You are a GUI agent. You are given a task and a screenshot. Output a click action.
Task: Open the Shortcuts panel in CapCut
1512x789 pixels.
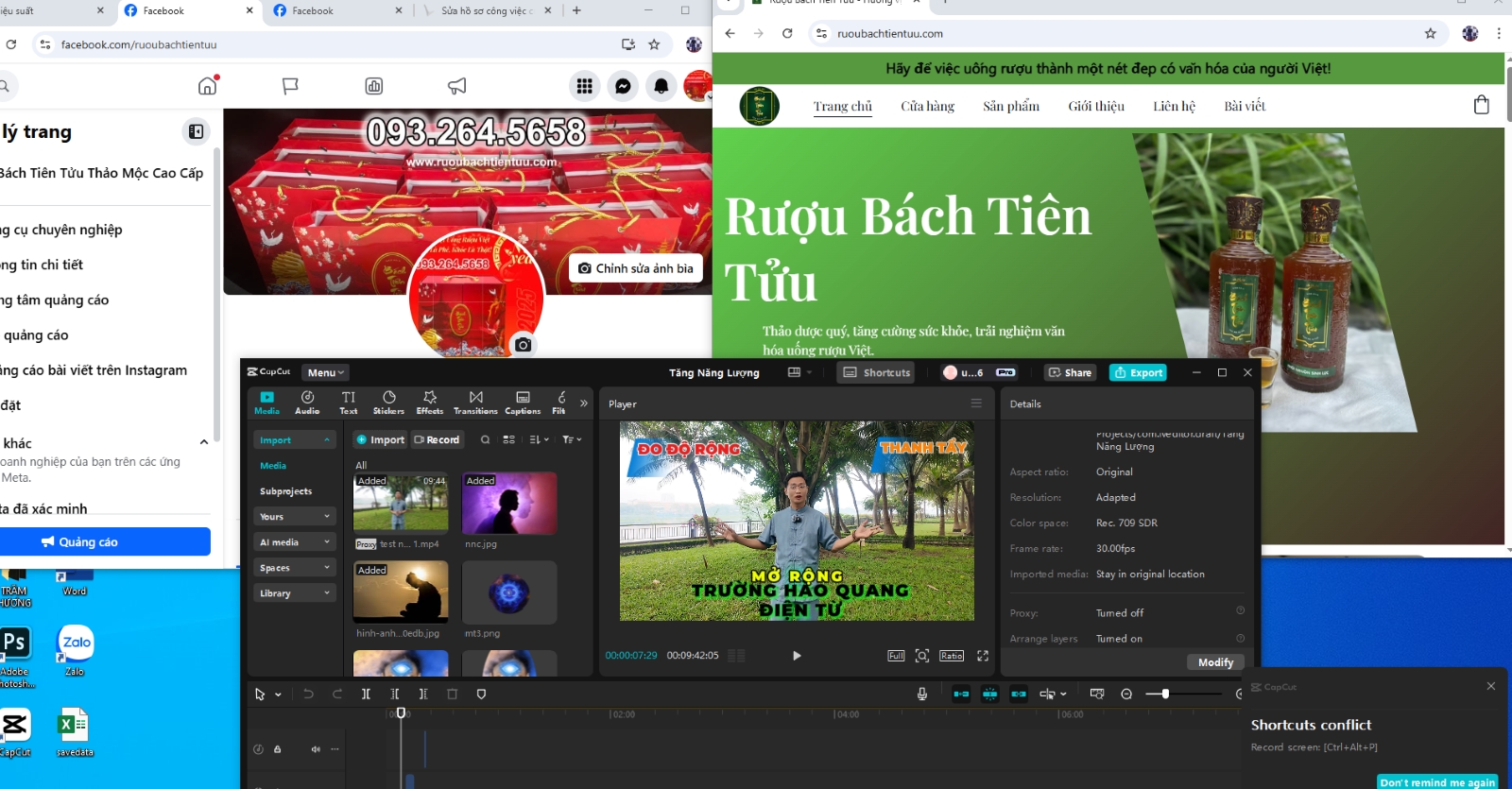pyautogui.click(x=877, y=372)
